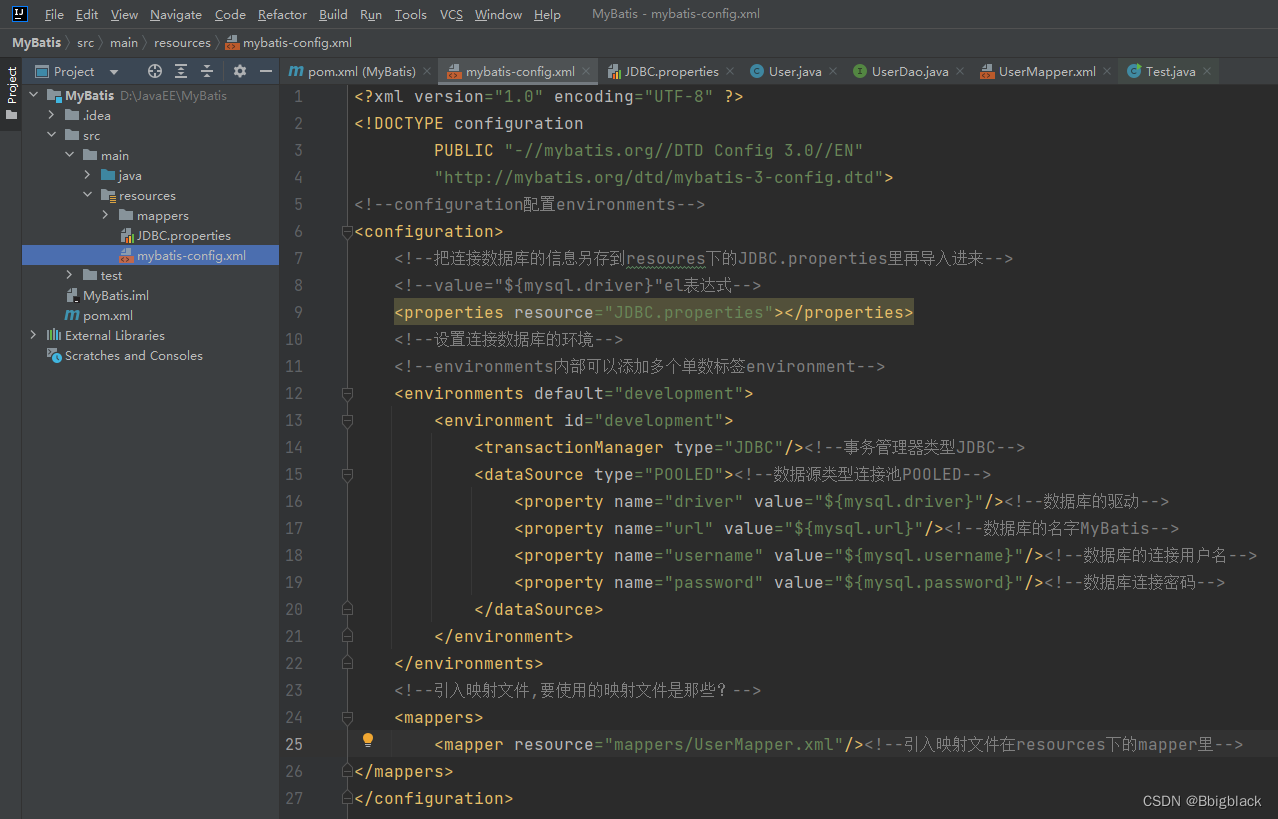
Task: Open the Project view dropdown arrow
Action: click(x=113, y=71)
